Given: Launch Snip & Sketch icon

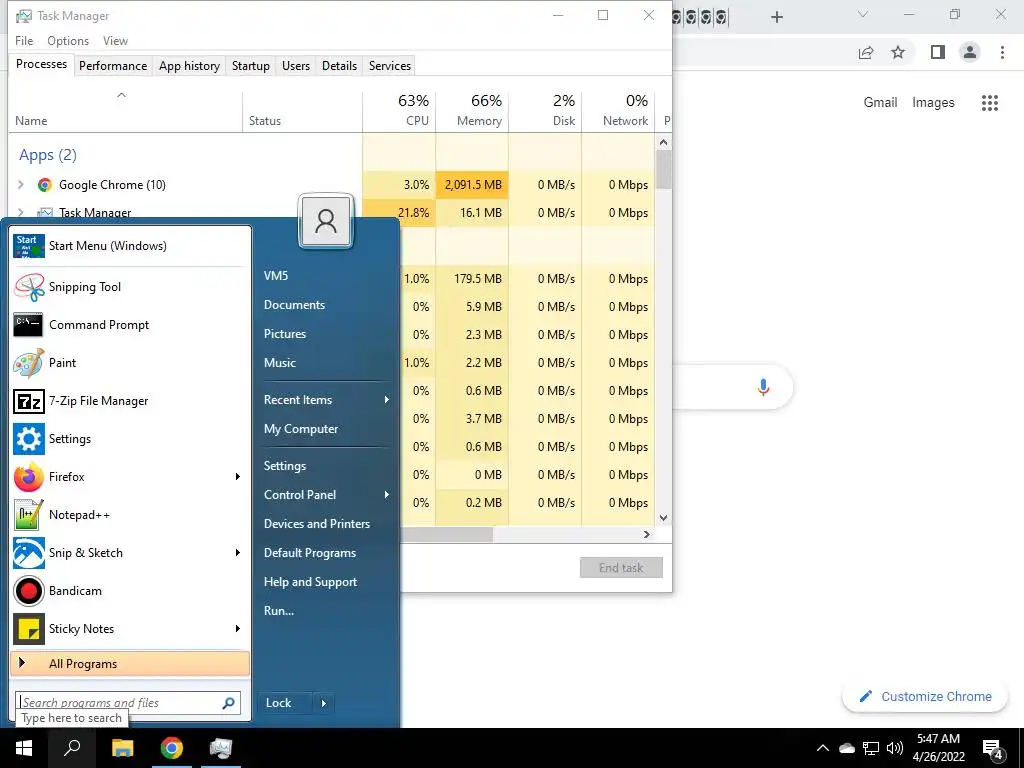Looking at the screenshot, I should click(29, 552).
